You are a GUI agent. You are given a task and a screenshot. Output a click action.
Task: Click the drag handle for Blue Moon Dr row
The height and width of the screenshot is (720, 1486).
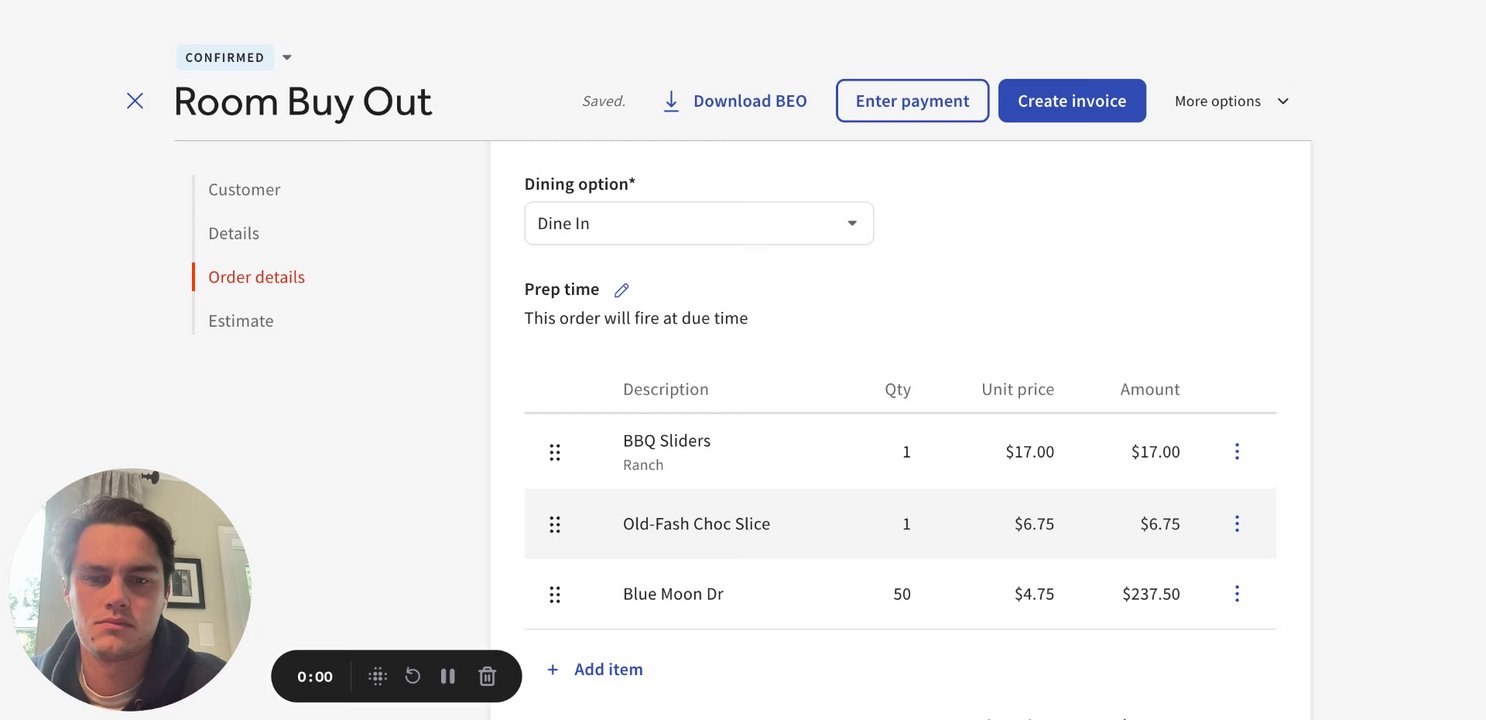point(555,595)
